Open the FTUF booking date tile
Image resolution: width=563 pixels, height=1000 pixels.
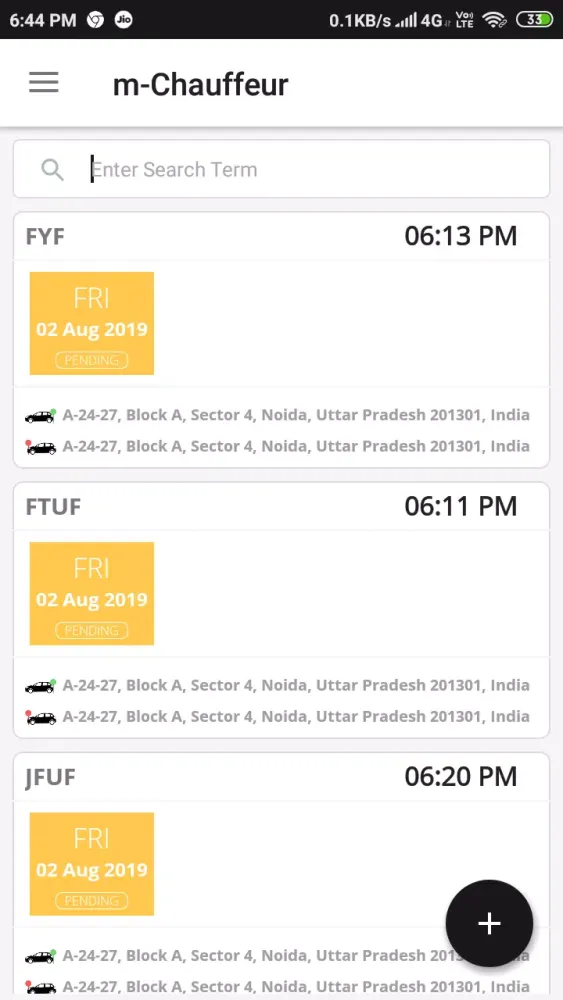tap(92, 594)
